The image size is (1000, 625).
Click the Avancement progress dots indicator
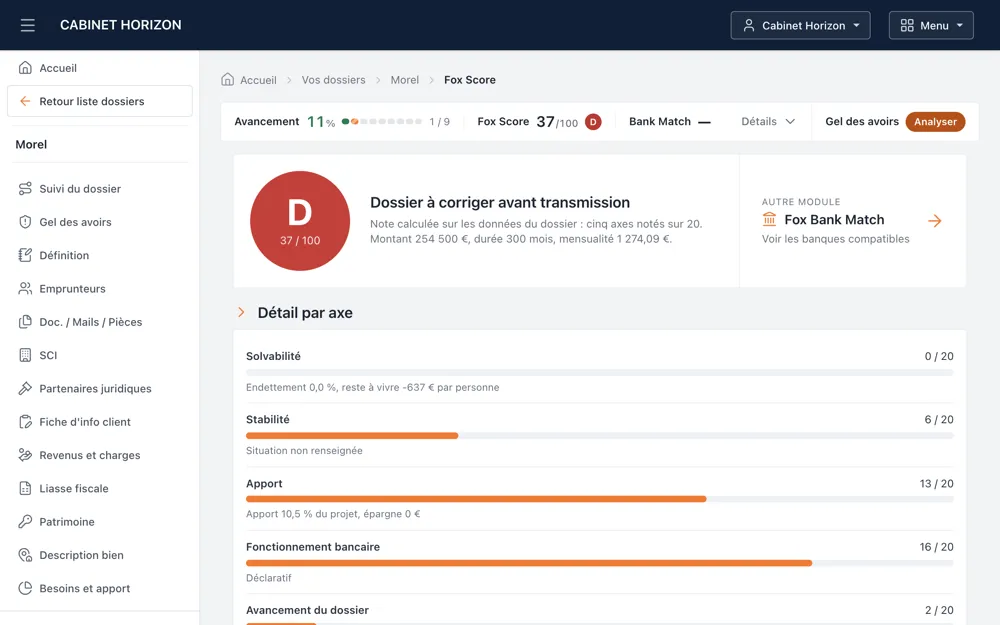[381, 121]
